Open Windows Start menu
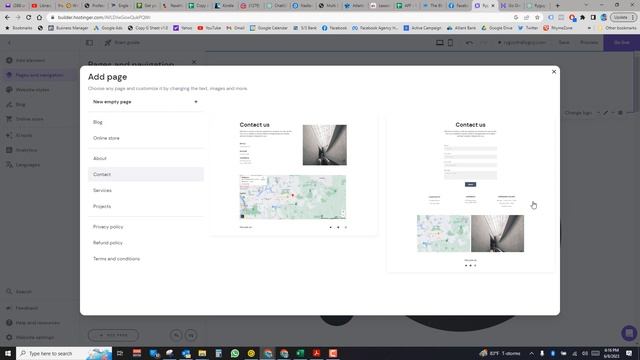The width and height of the screenshot is (640, 360). pos(8,353)
